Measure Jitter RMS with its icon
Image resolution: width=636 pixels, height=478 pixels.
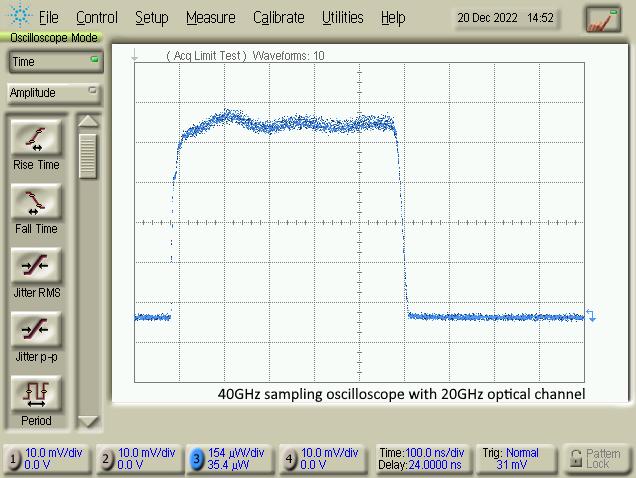coord(36,266)
